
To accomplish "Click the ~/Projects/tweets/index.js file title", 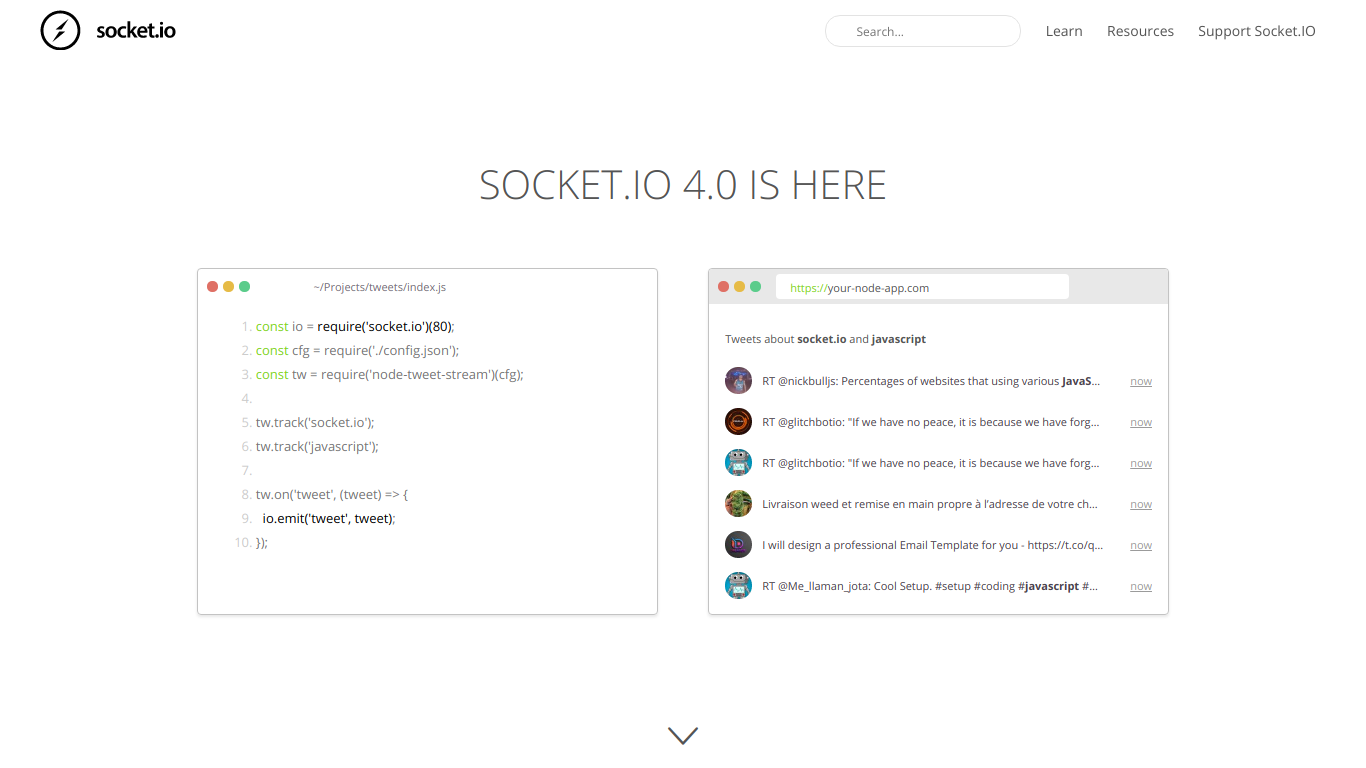I will (380, 287).
